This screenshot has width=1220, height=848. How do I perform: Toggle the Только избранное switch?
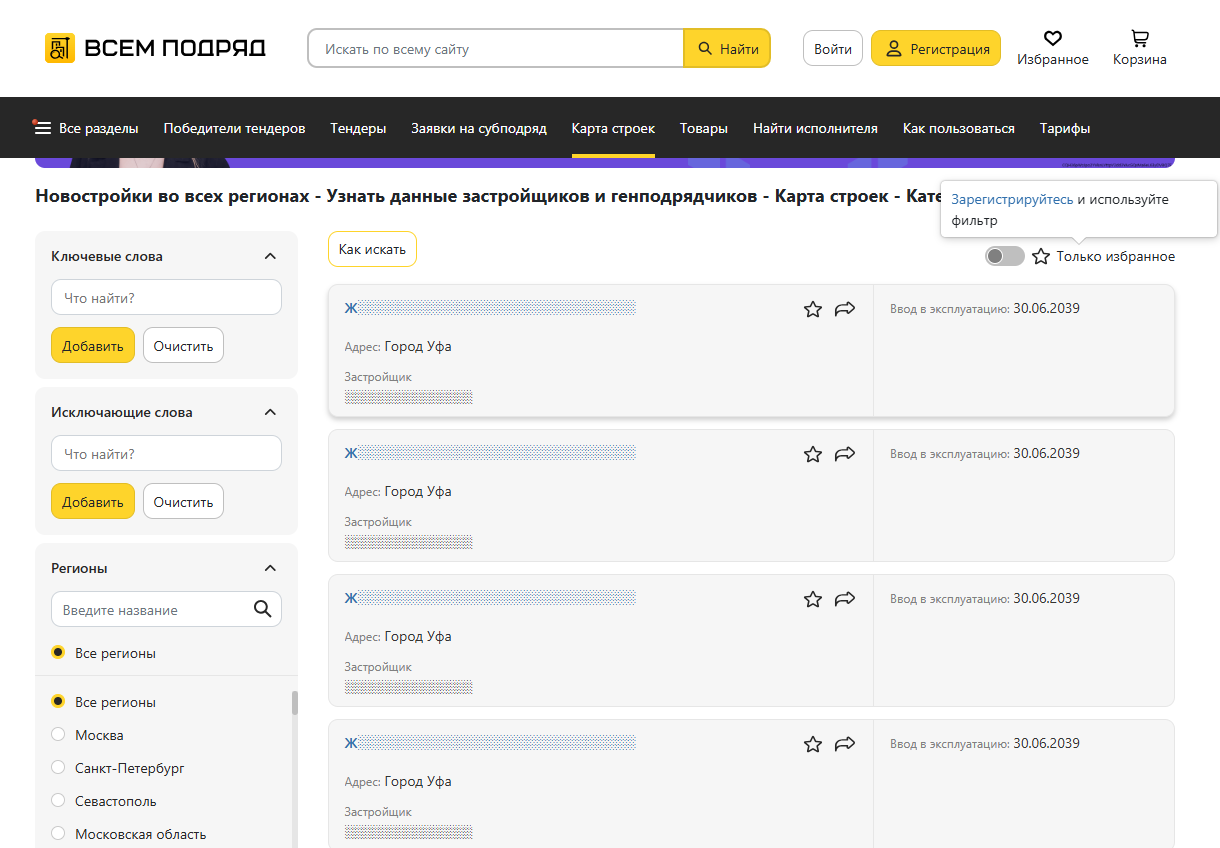coord(1004,256)
